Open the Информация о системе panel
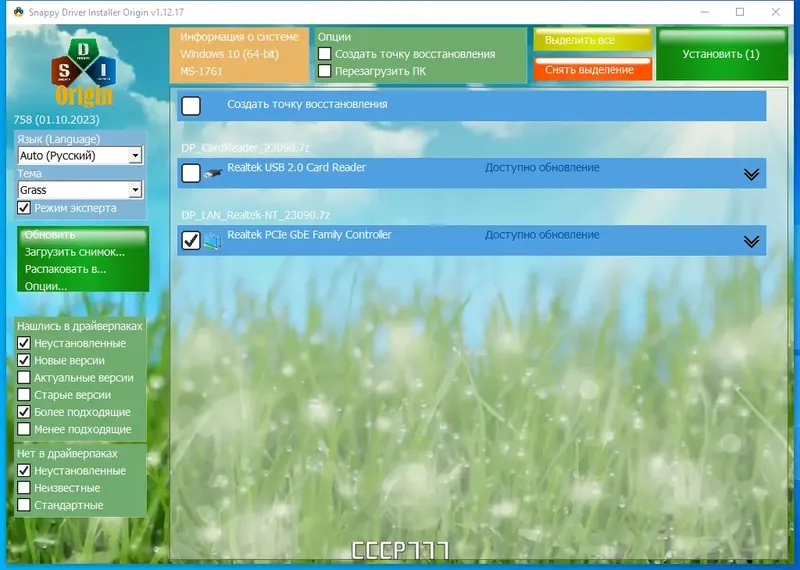This screenshot has width=800, height=570. (x=239, y=55)
